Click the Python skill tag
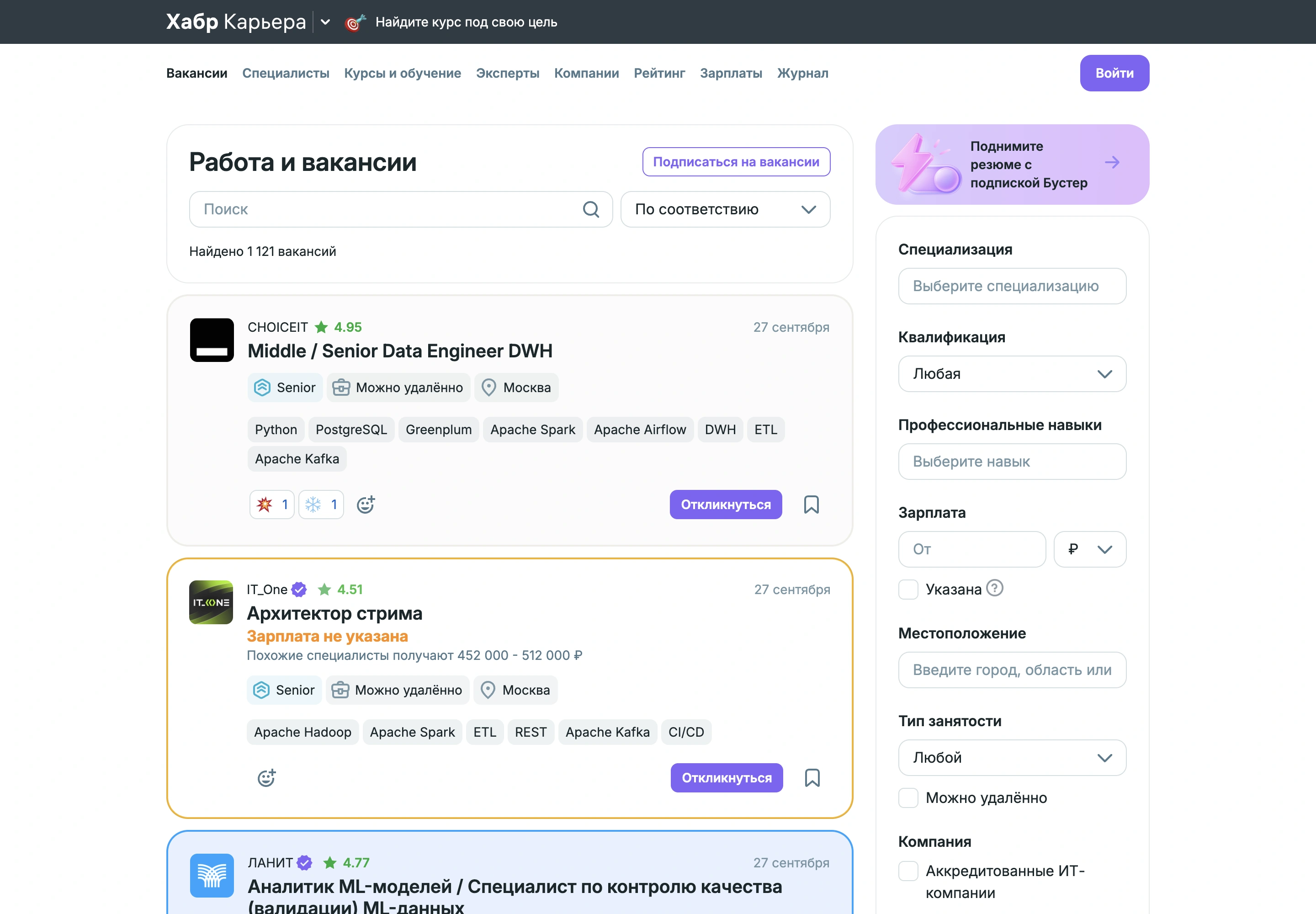This screenshot has height=914, width=1316. coord(276,430)
